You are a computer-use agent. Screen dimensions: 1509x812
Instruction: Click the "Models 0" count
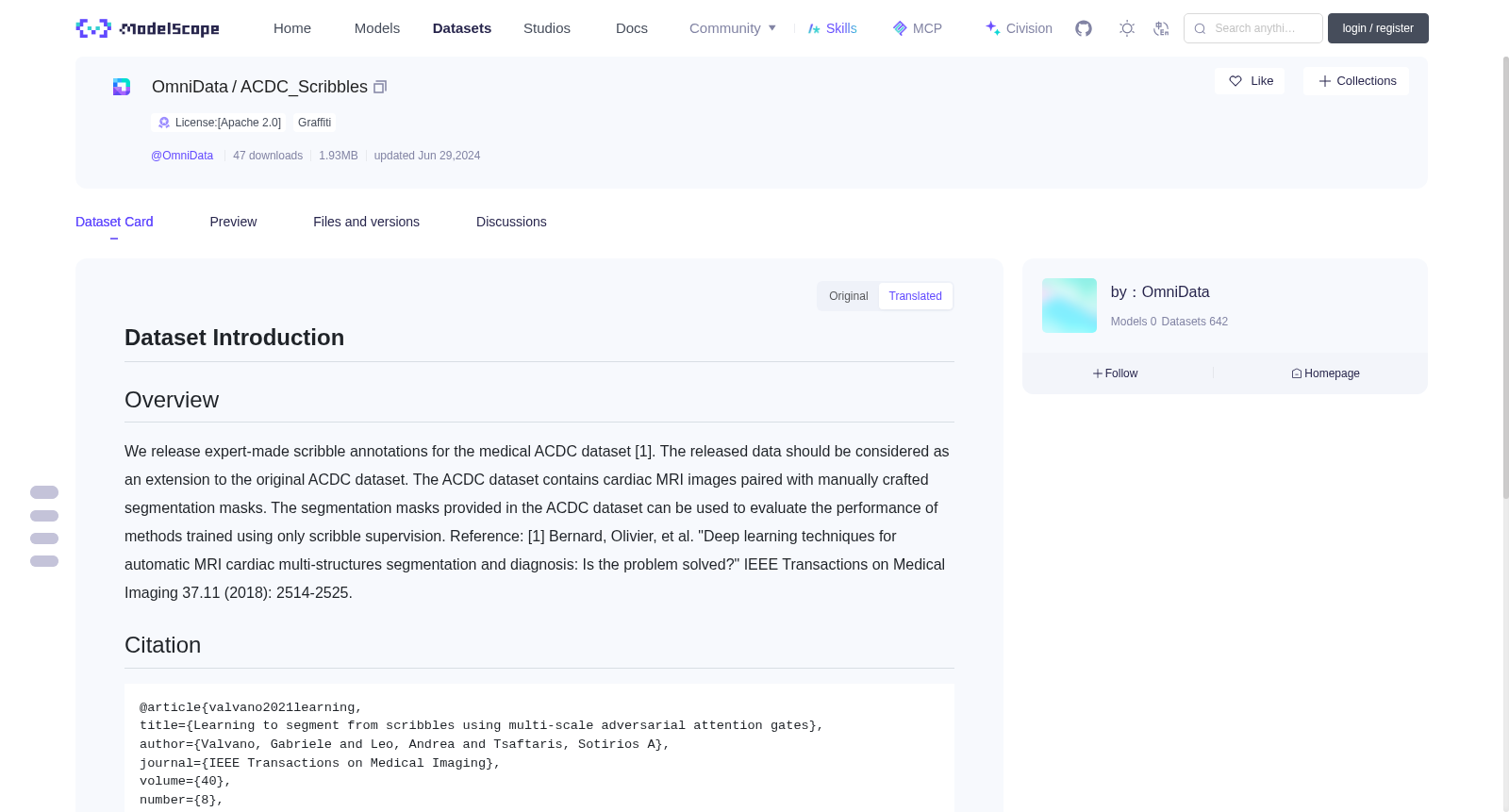click(1134, 322)
